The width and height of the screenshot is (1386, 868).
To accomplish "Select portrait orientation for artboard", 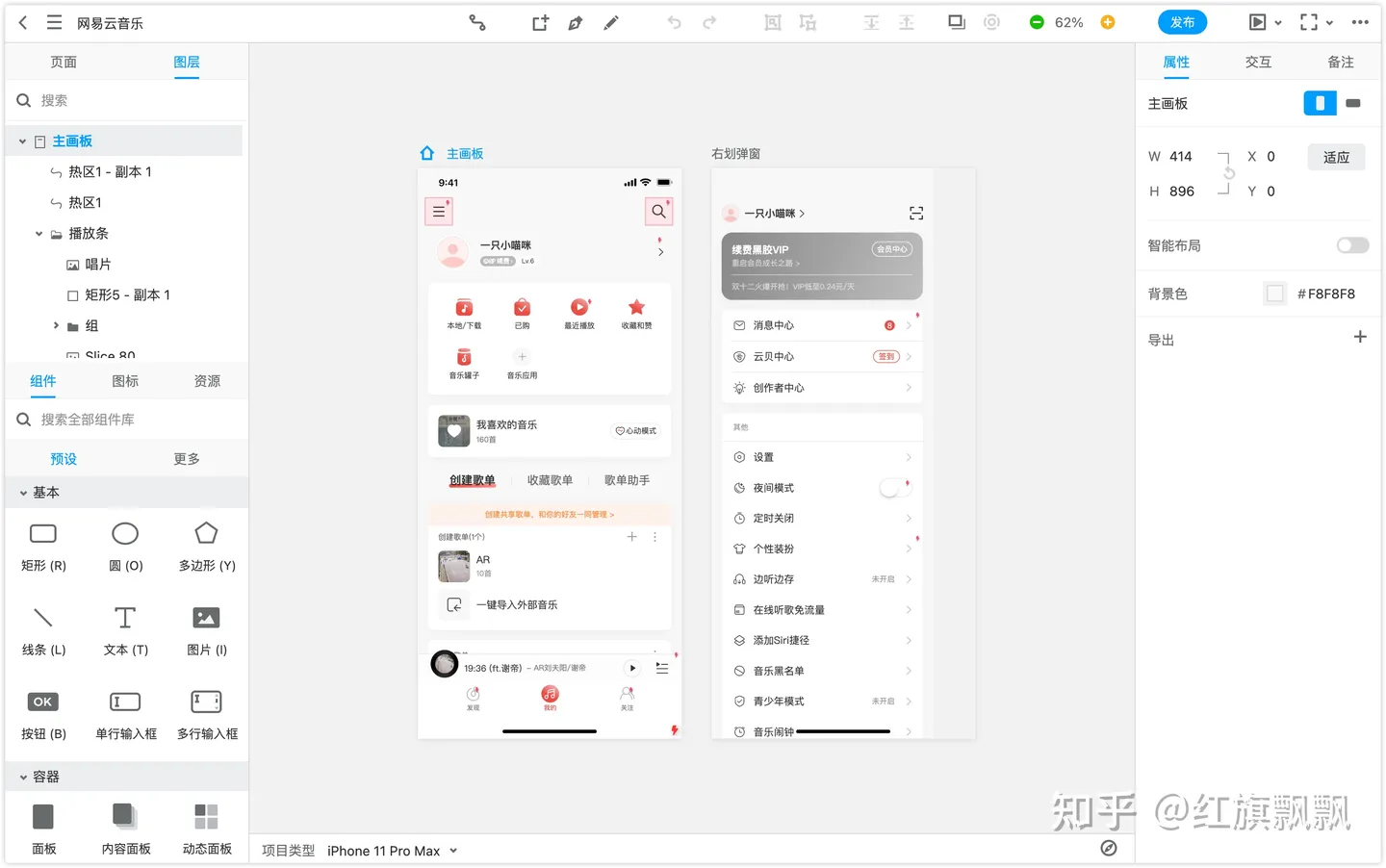I will coord(1320,103).
